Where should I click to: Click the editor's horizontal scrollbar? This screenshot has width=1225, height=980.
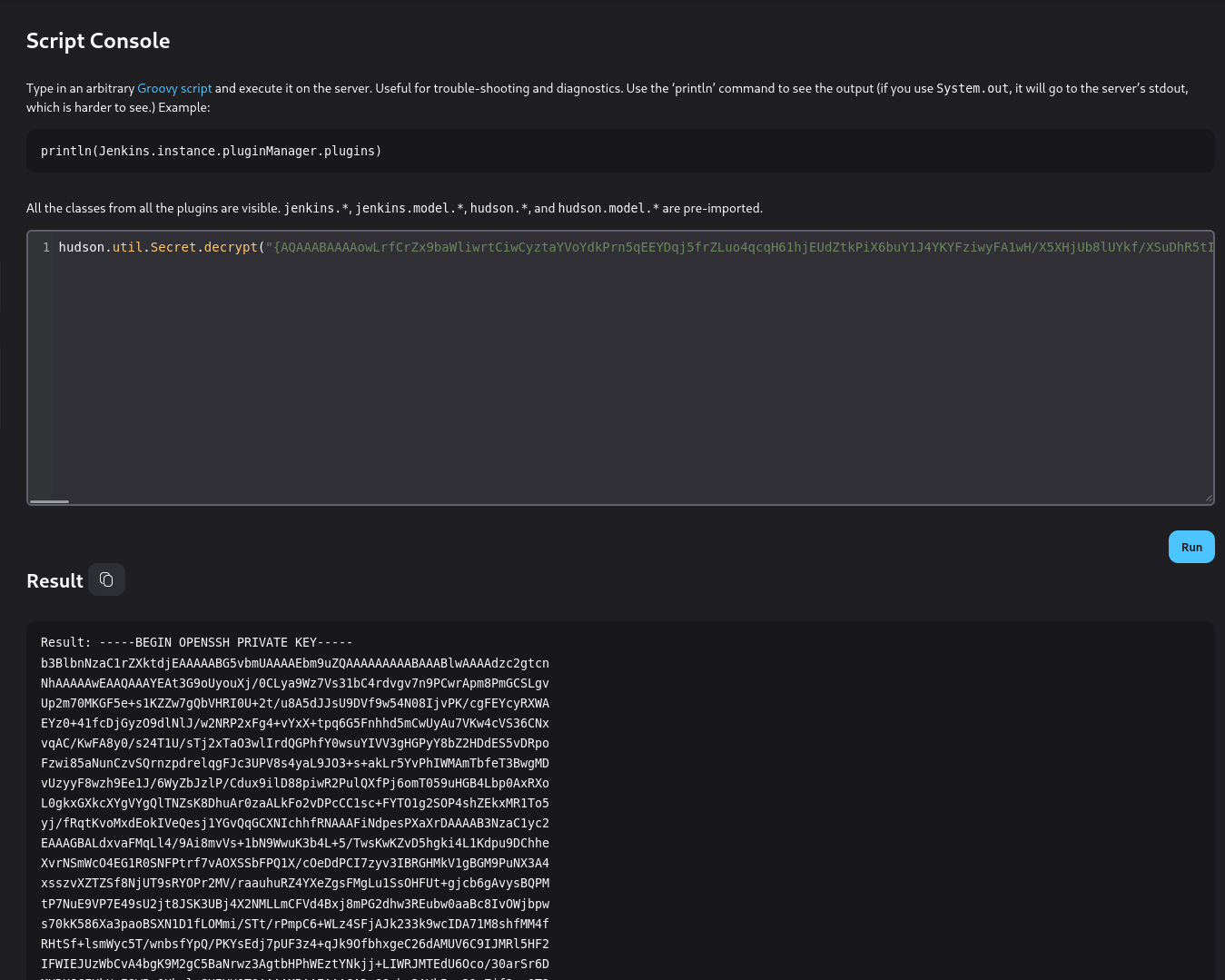point(51,501)
